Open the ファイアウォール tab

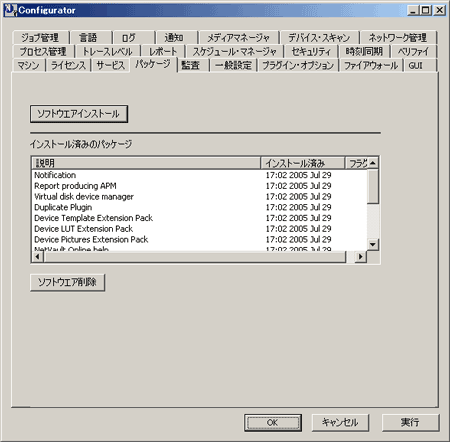click(371, 65)
